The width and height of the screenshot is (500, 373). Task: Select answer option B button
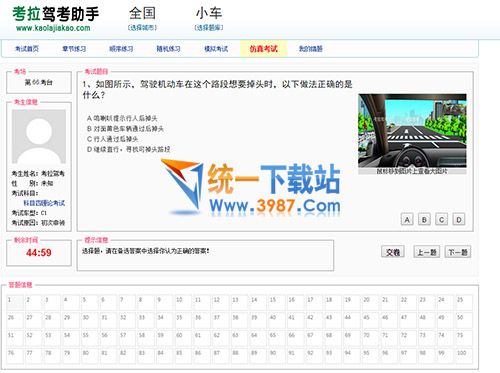click(x=424, y=220)
